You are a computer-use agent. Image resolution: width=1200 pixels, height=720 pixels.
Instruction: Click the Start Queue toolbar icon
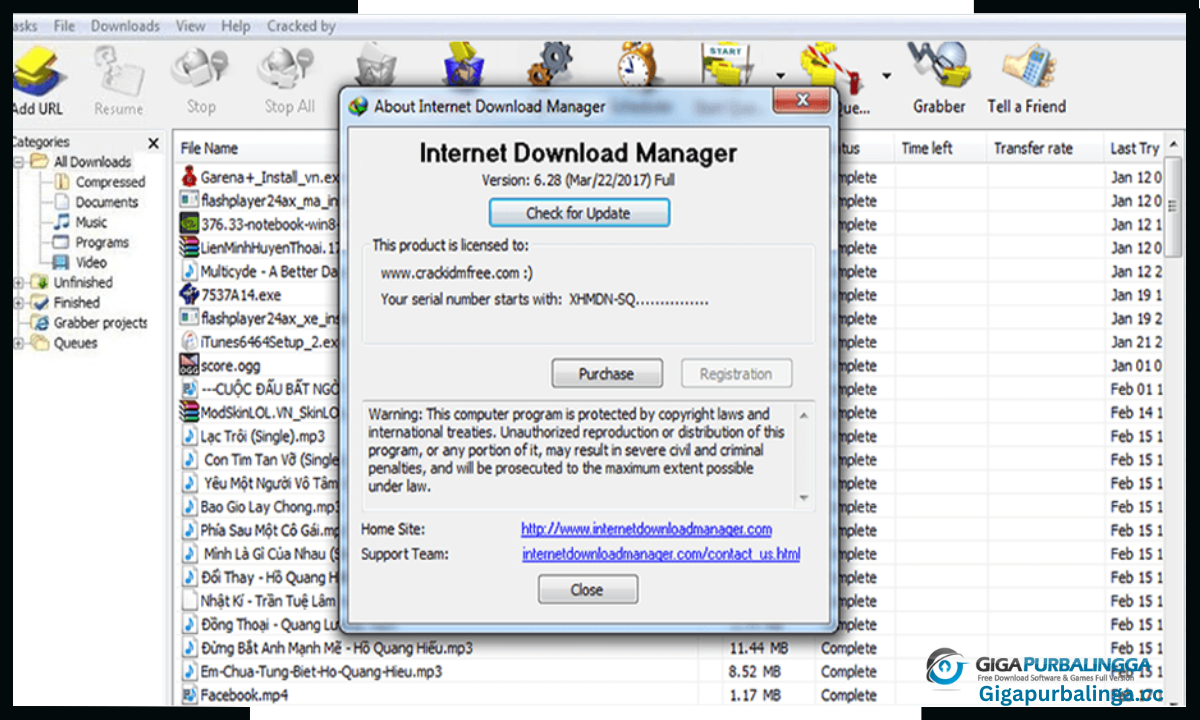[726, 64]
